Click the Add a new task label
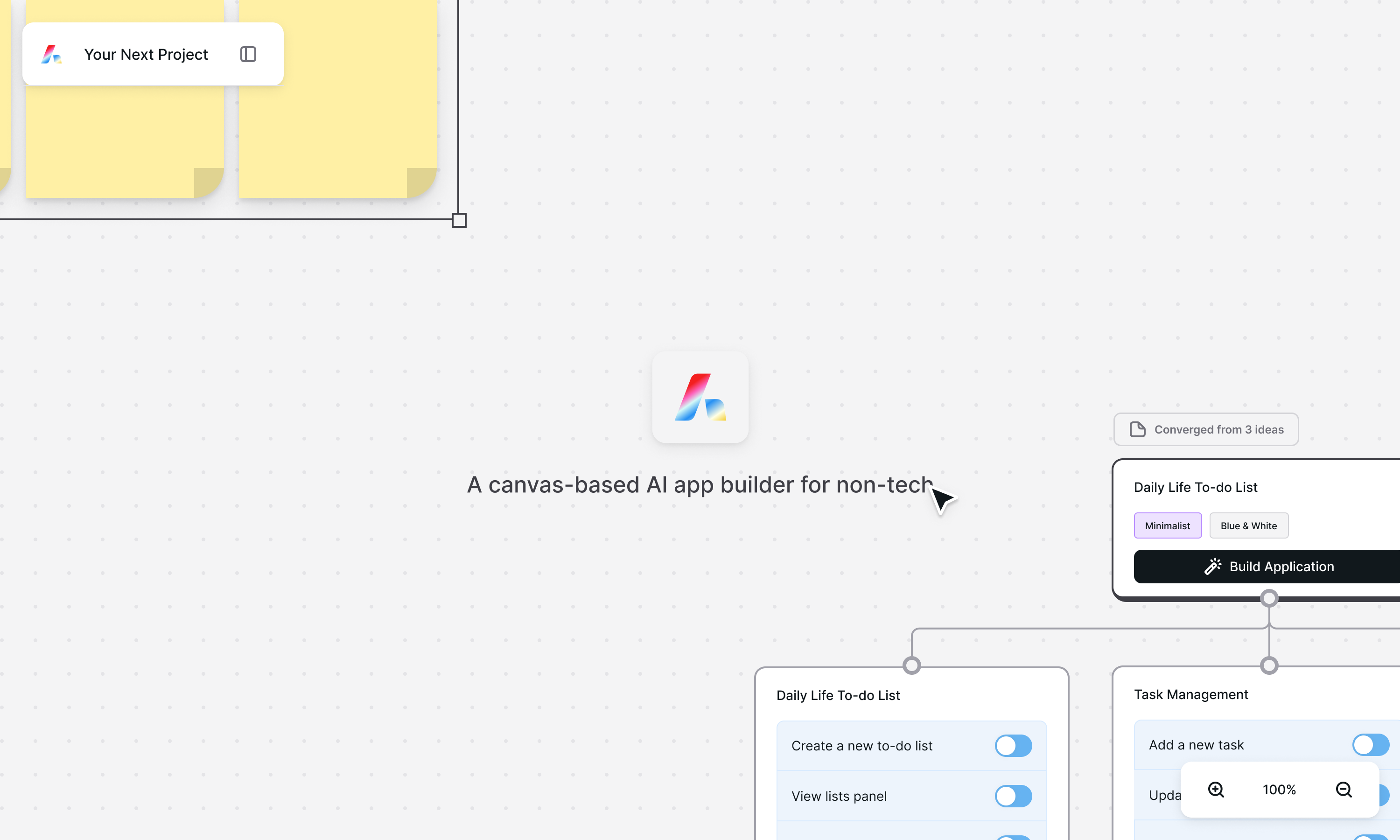 (1196, 745)
